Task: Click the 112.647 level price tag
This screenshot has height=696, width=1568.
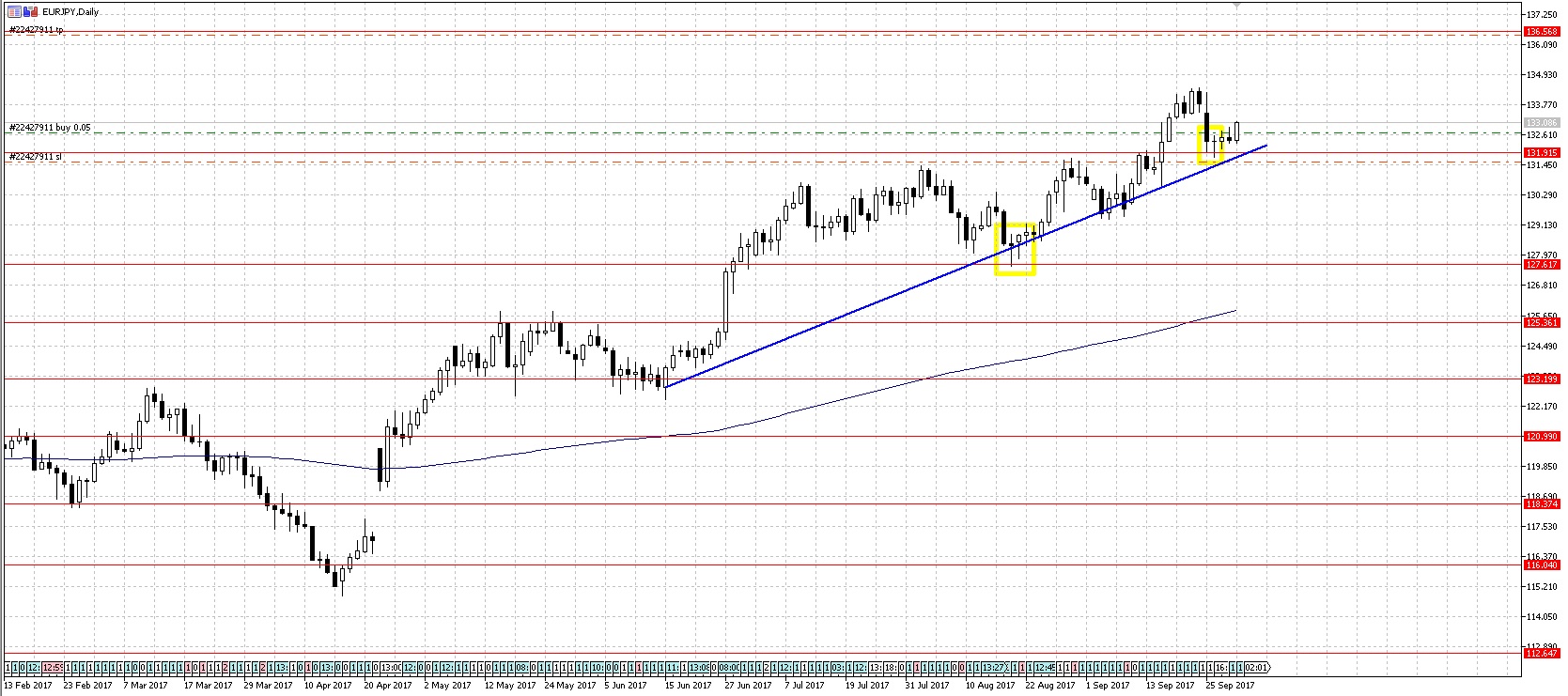Action: point(1544,653)
